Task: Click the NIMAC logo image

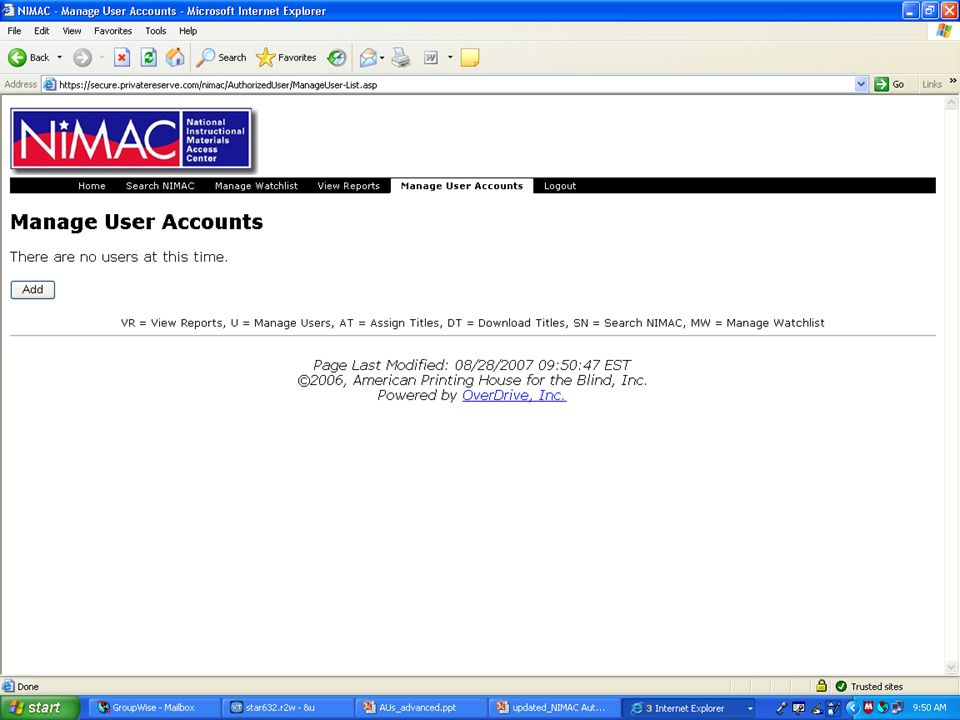Action: [131, 139]
